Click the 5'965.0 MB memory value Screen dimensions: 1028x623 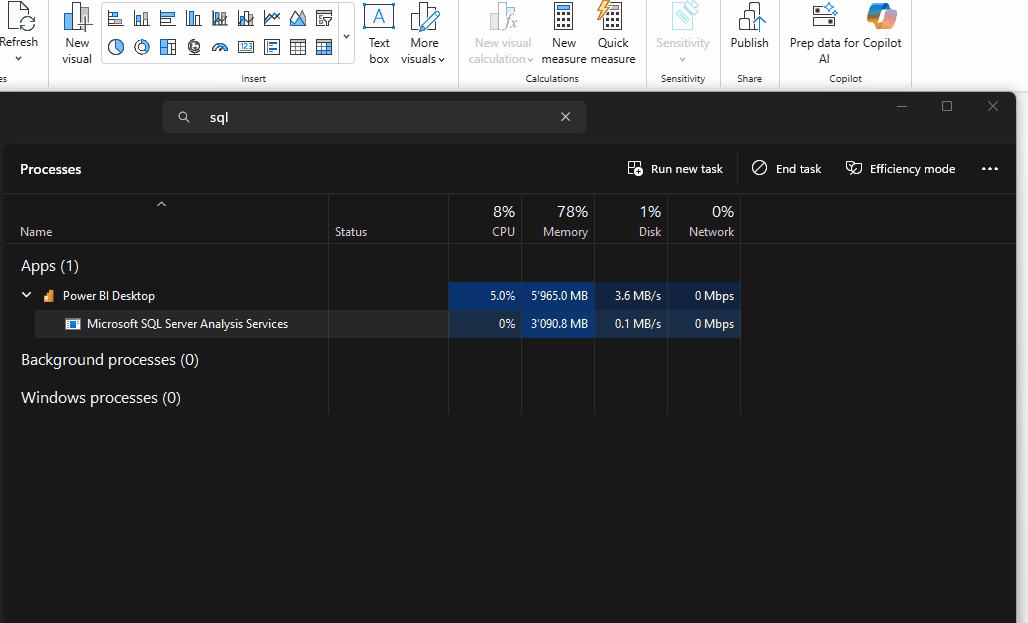pyautogui.click(x=559, y=296)
